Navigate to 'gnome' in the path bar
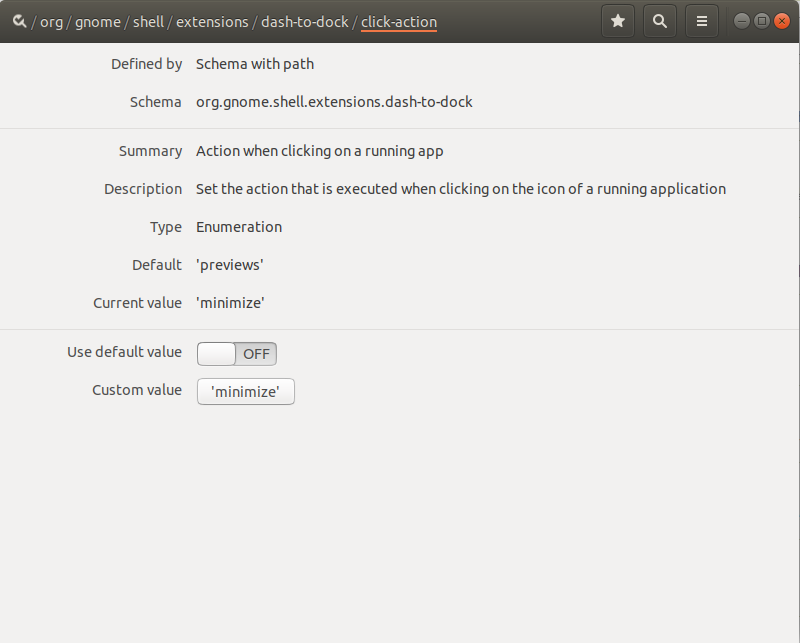 [x=97, y=21]
